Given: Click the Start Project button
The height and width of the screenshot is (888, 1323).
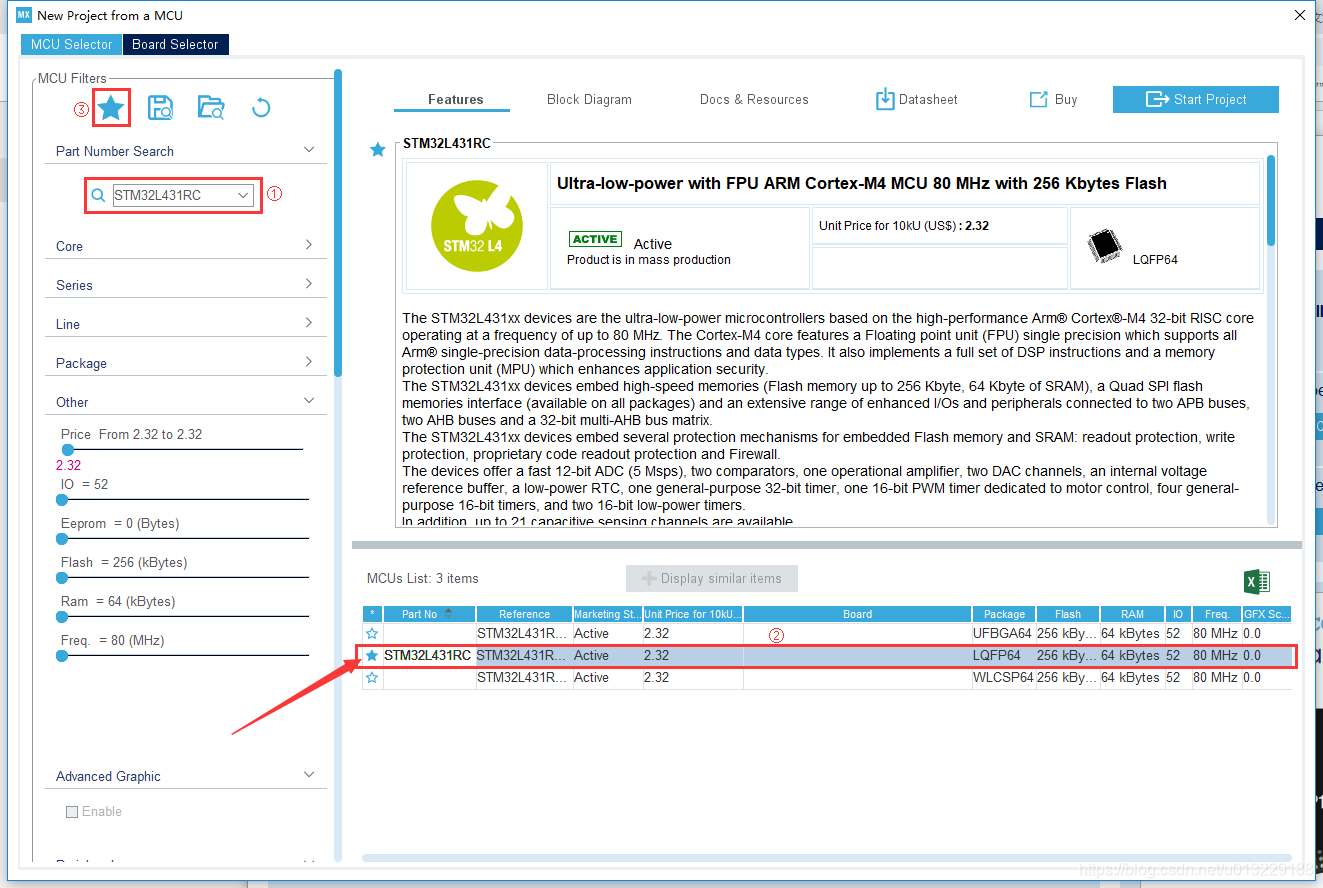Looking at the screenshot, I should (1195, 99).
